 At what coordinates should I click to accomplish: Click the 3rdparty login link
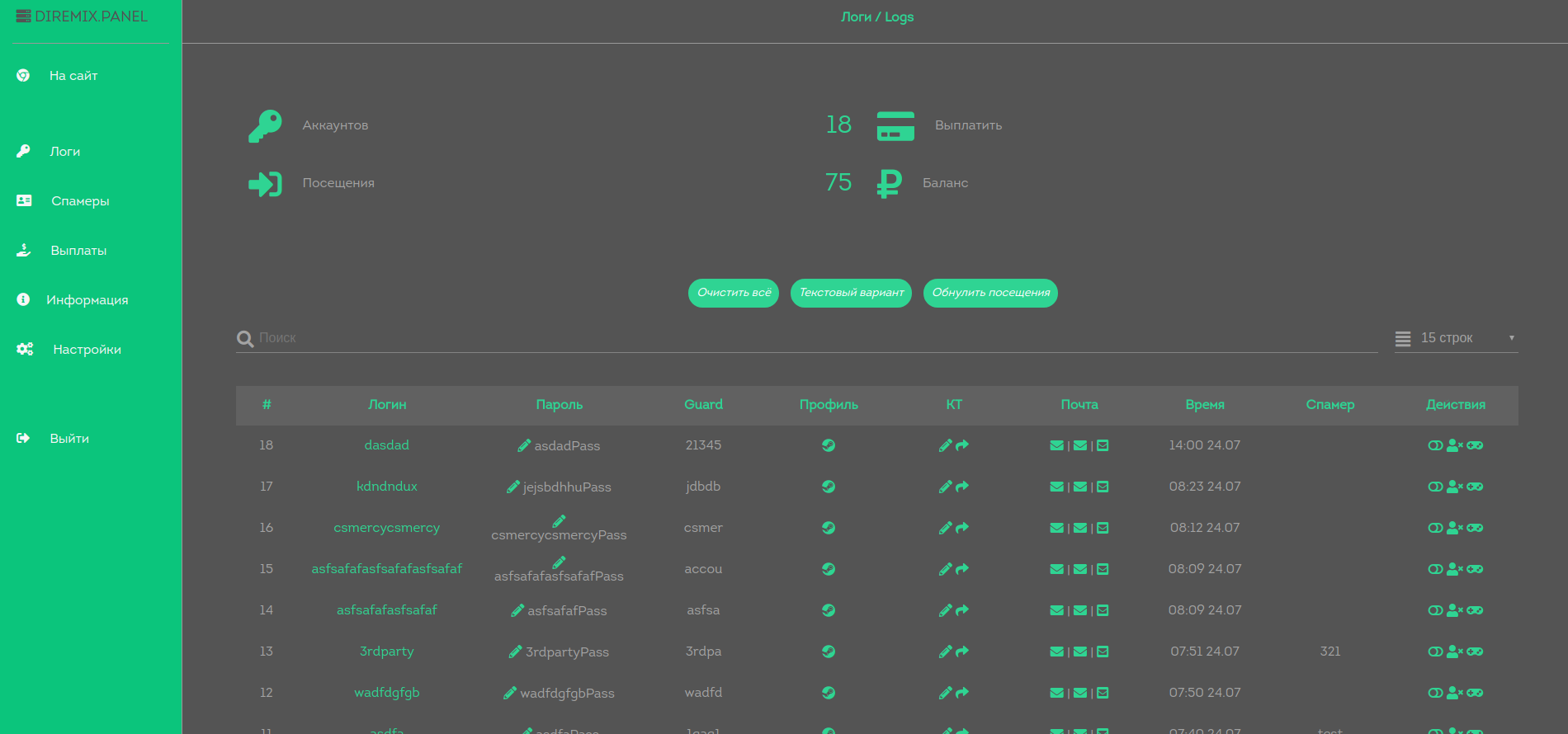point(387,652)
